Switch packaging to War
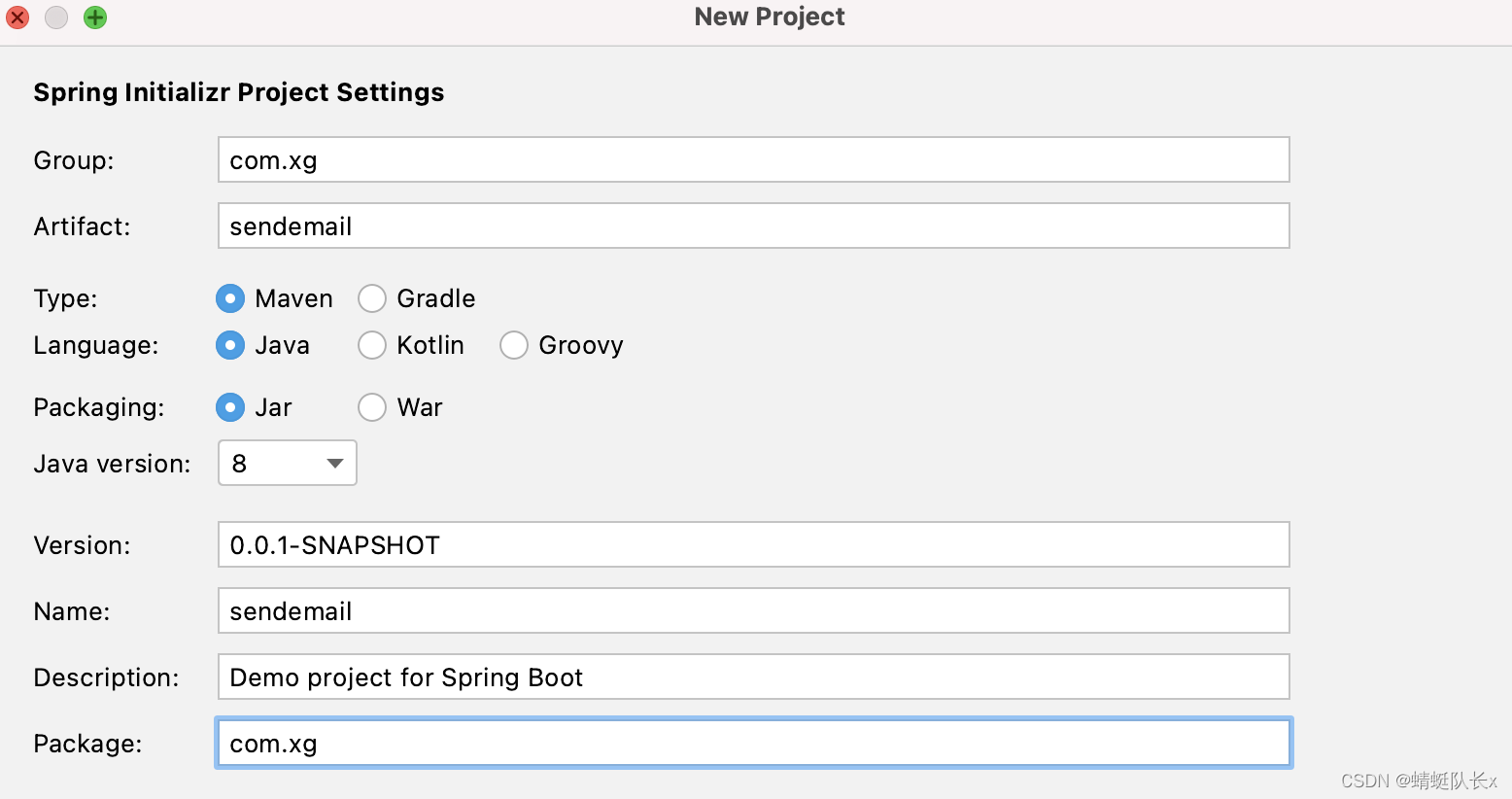The image size is (1512, 799). 372,407
